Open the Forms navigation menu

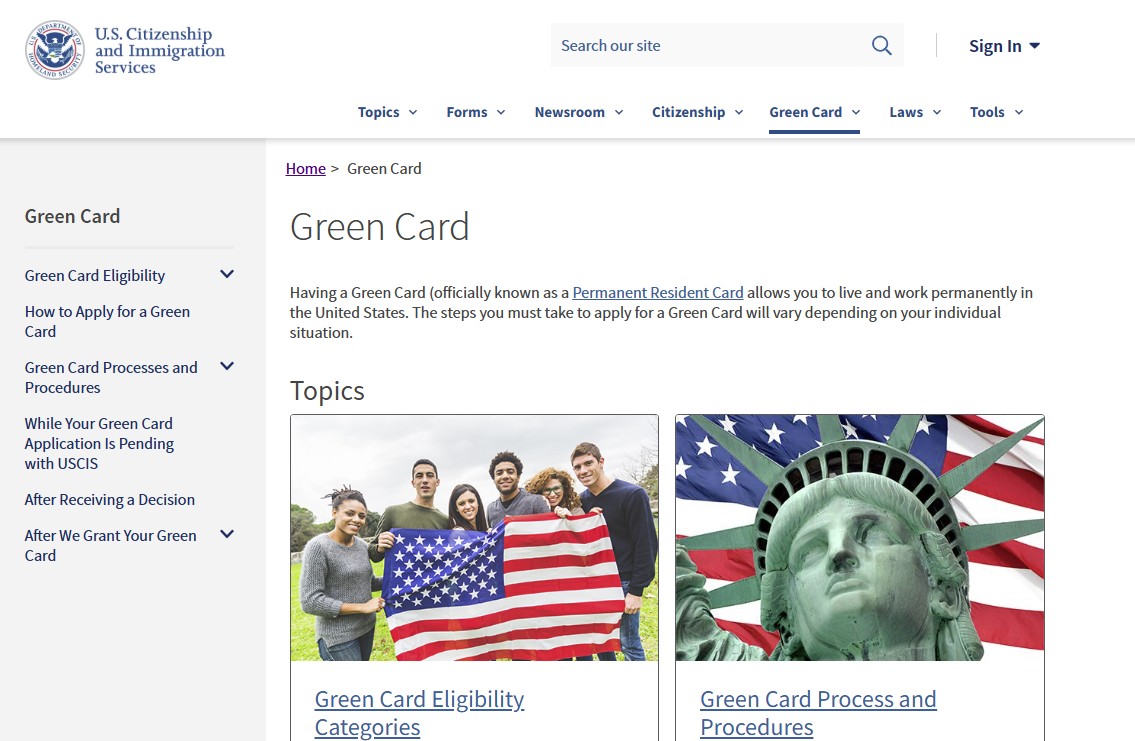(x=476, y=112)
